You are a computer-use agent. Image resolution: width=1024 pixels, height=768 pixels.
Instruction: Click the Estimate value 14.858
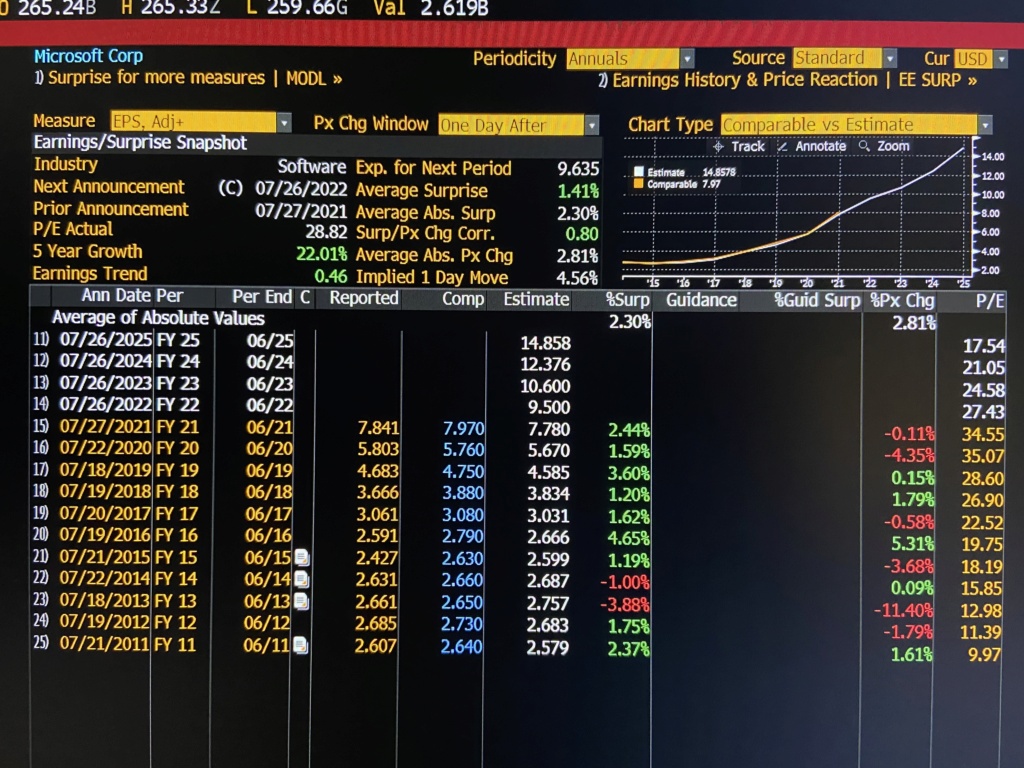click(545, 343)
